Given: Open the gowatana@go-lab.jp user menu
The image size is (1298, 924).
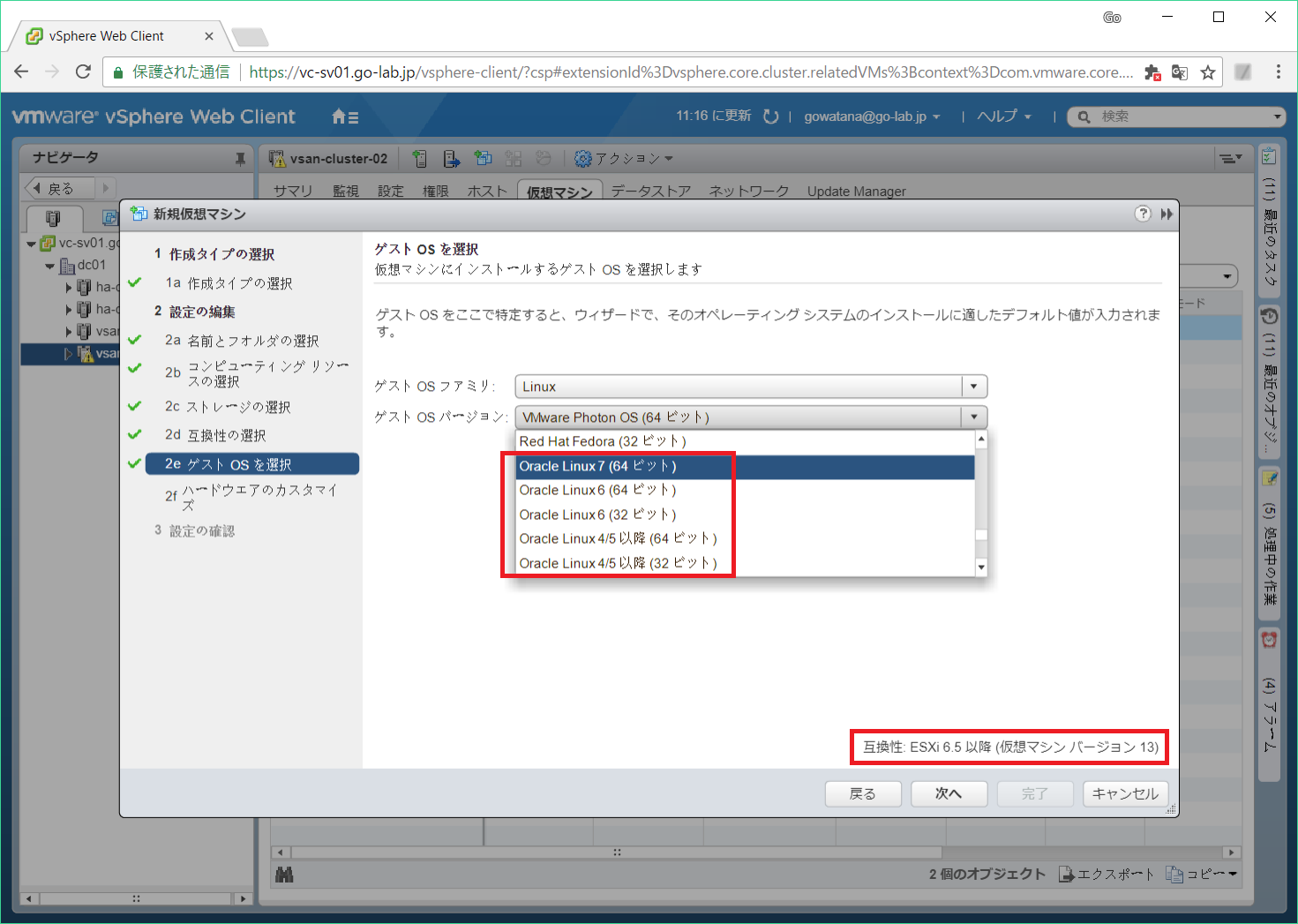Looking at the screenshot, I should tap(872, 116).
